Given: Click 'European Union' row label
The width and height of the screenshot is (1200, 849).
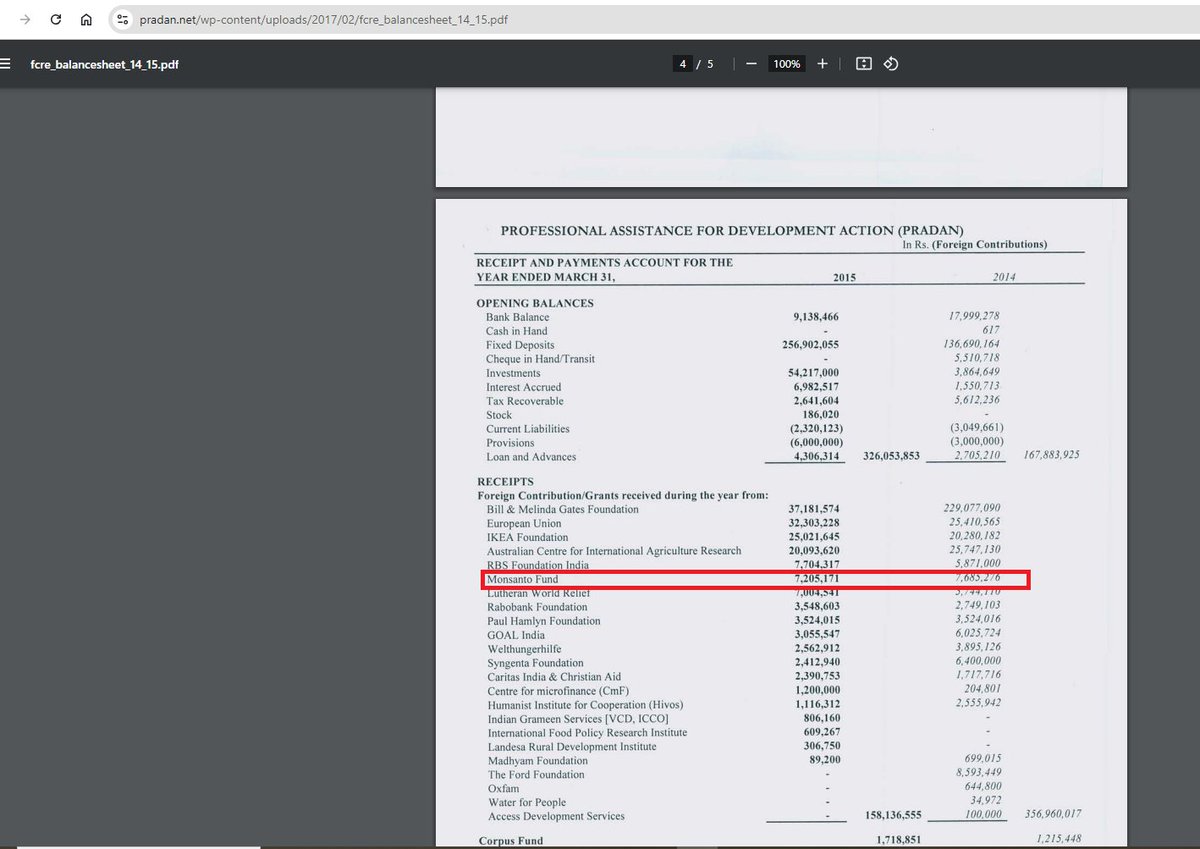Looking at the screenshot, I should tap(523, 523).
